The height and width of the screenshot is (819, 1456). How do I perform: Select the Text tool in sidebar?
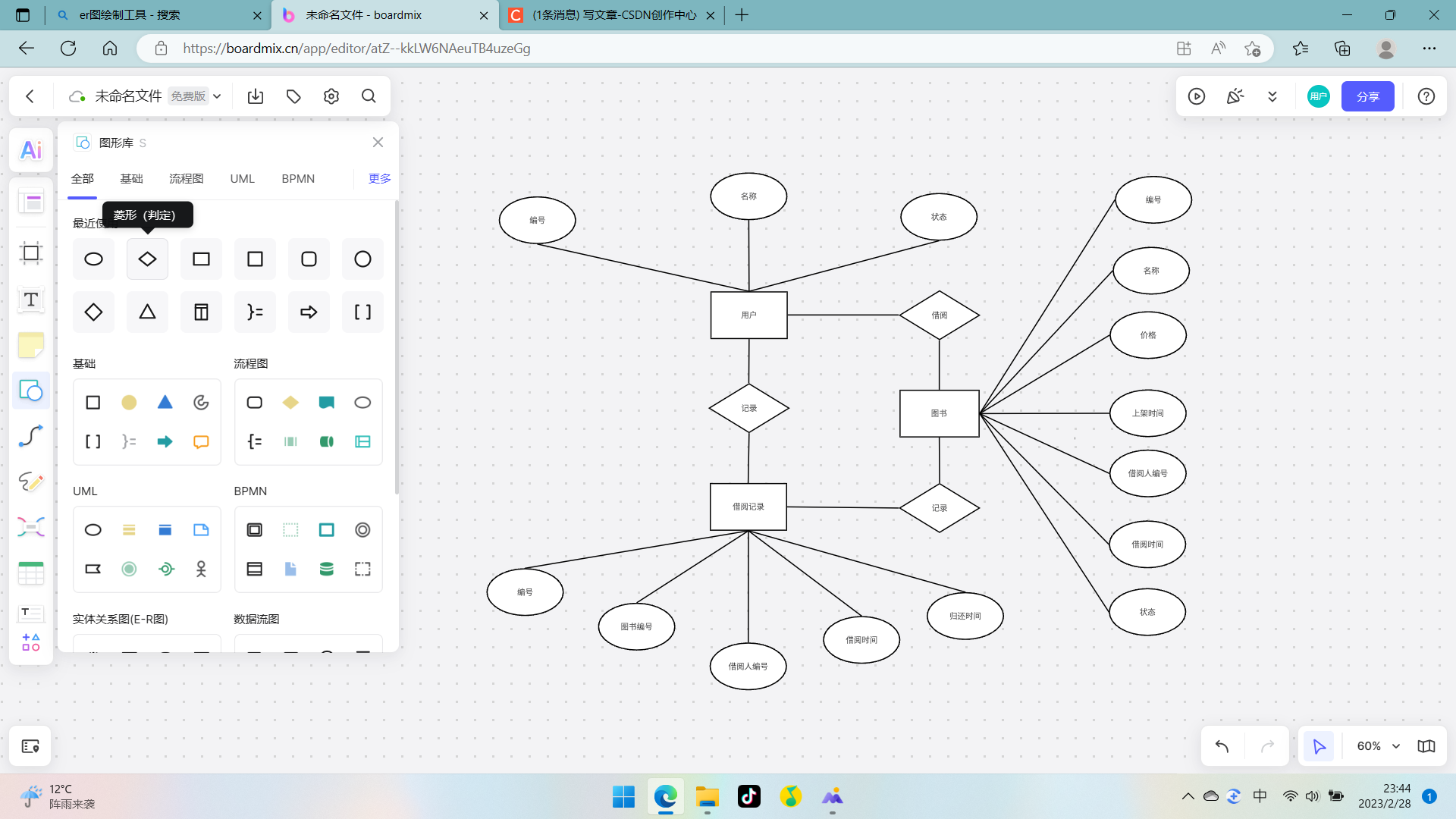31,300
